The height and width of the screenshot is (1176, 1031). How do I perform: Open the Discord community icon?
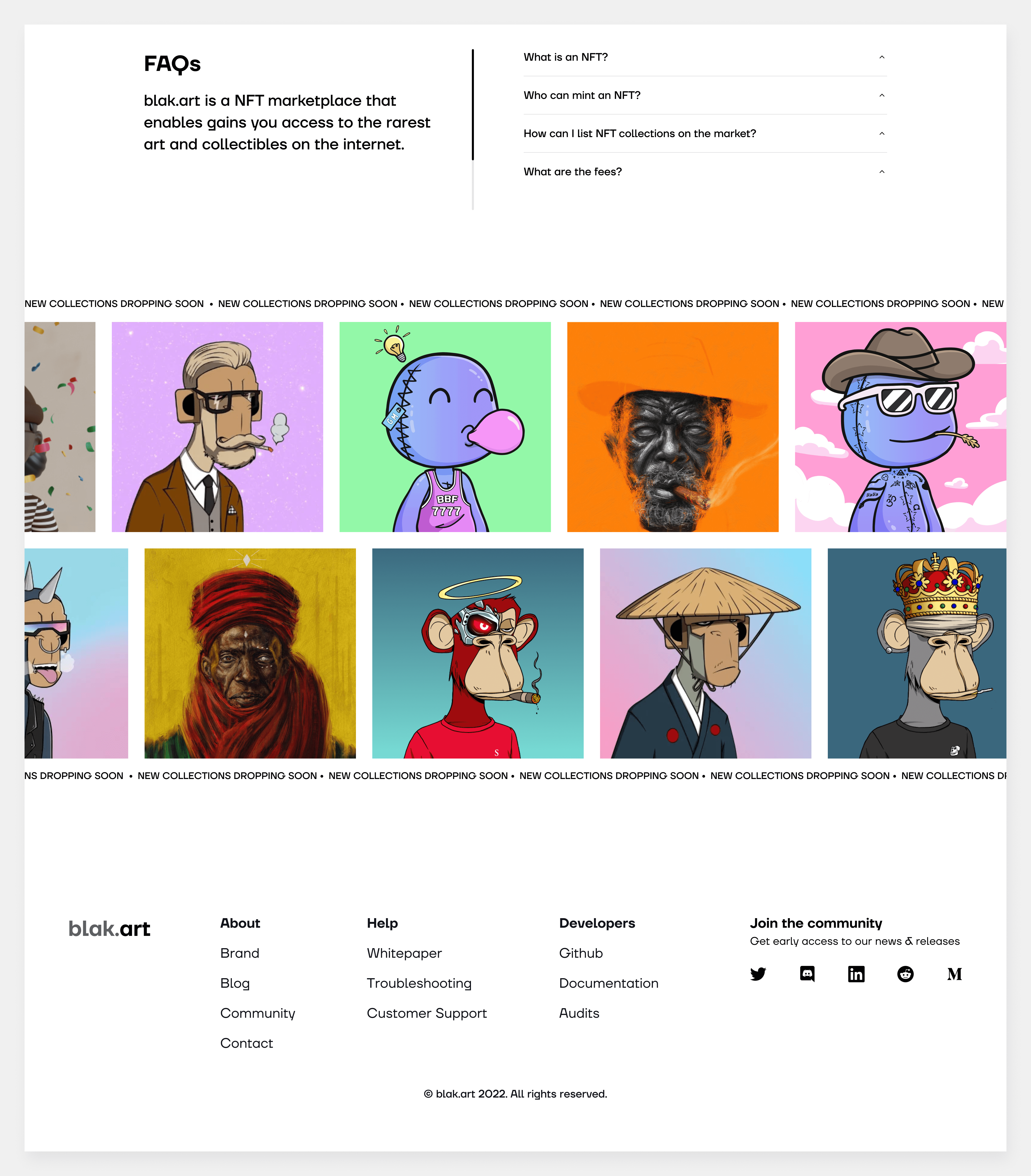tap(807, 974)
